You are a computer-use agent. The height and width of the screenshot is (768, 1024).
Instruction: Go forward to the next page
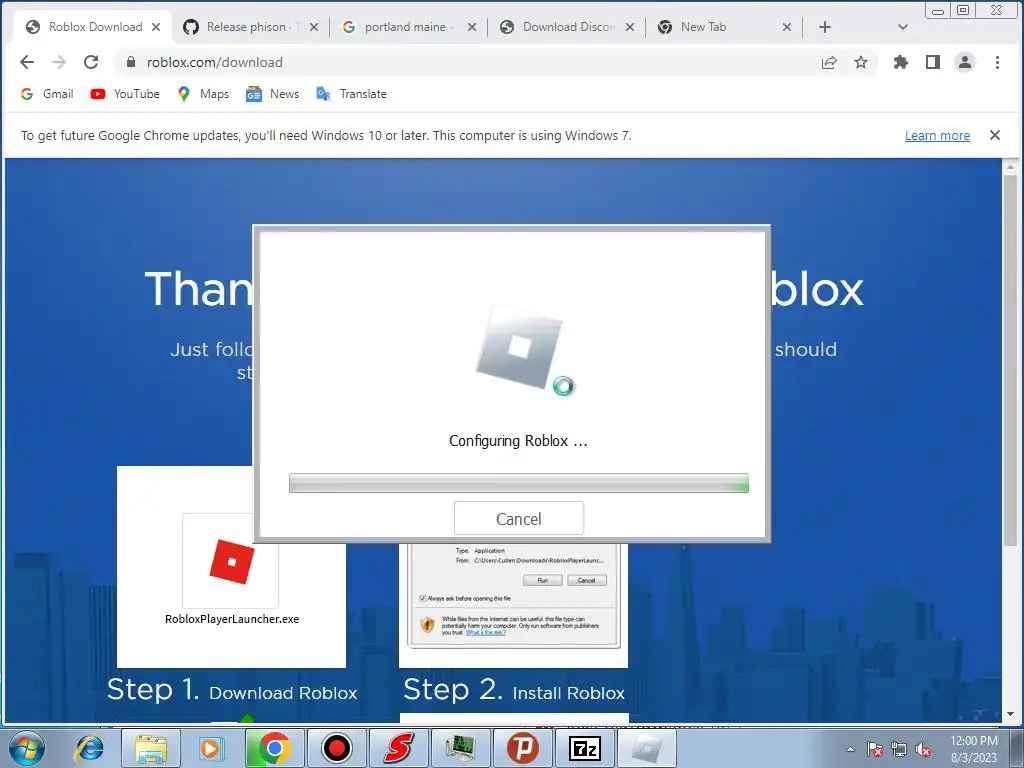59,62
